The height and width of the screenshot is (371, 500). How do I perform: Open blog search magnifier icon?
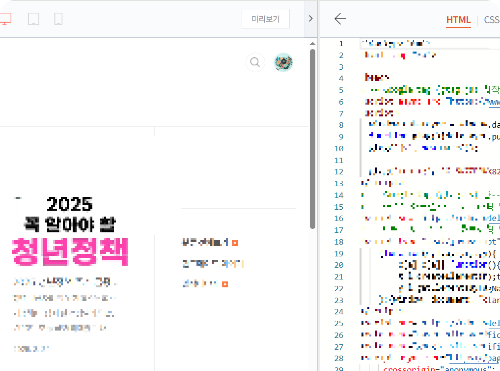255,62
